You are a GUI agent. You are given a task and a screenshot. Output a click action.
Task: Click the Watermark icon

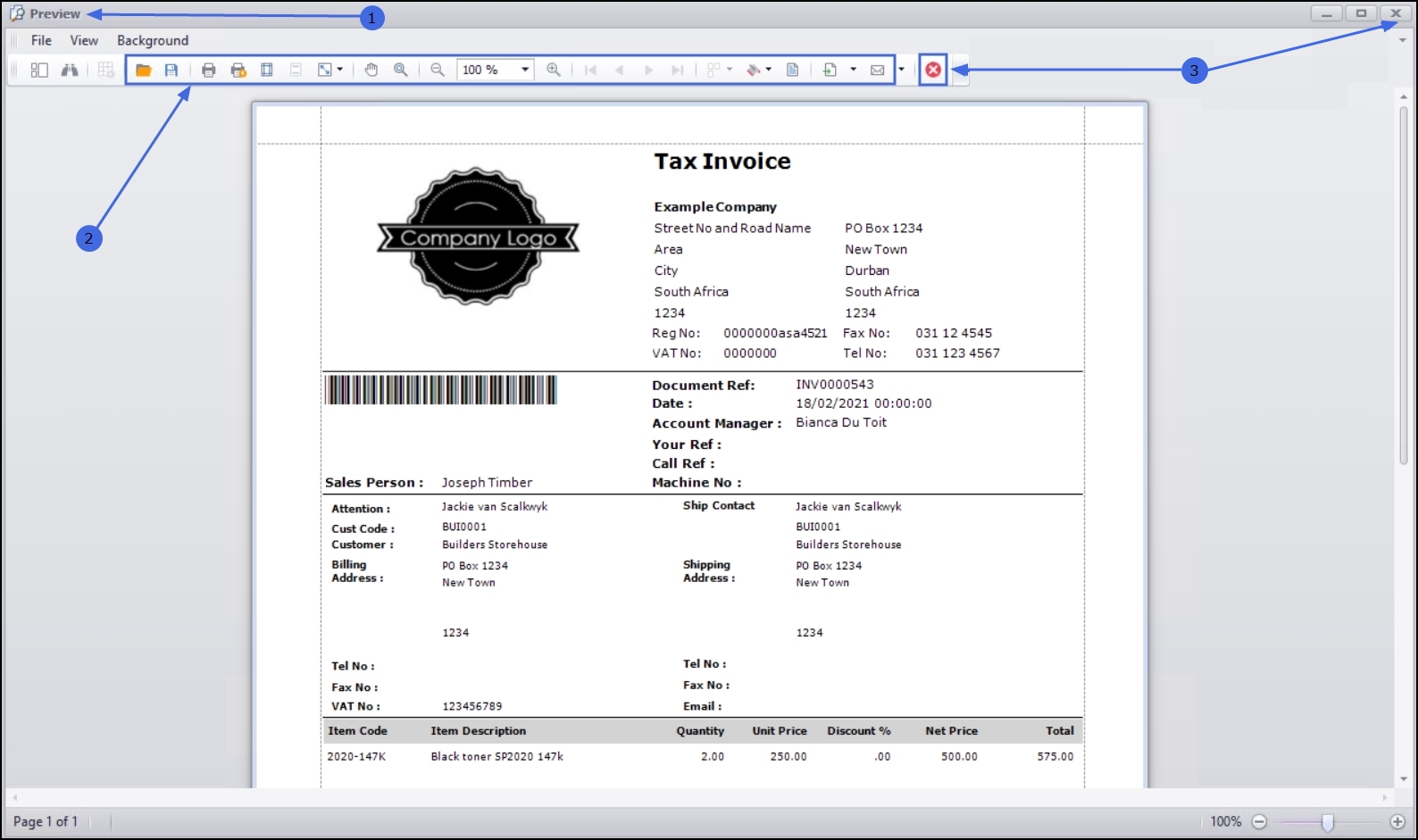tap(792, 70)
